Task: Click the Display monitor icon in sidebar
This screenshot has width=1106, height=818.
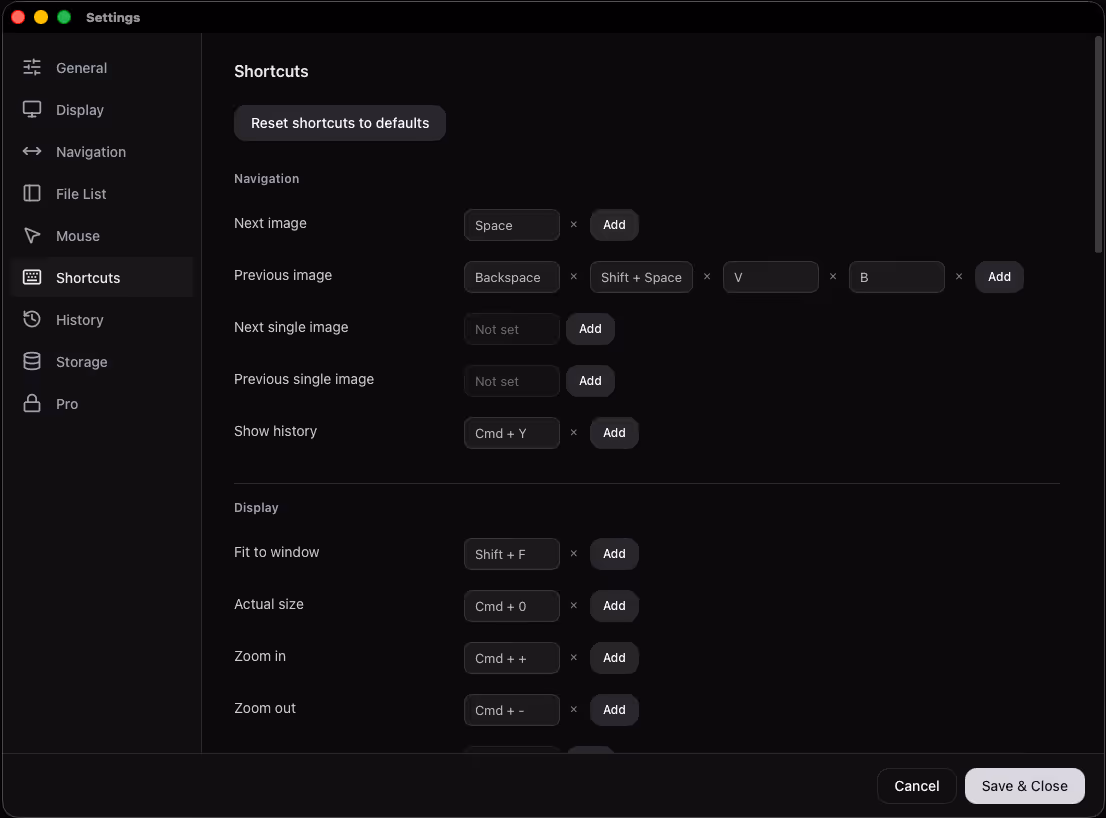Action: pos(32,109)
